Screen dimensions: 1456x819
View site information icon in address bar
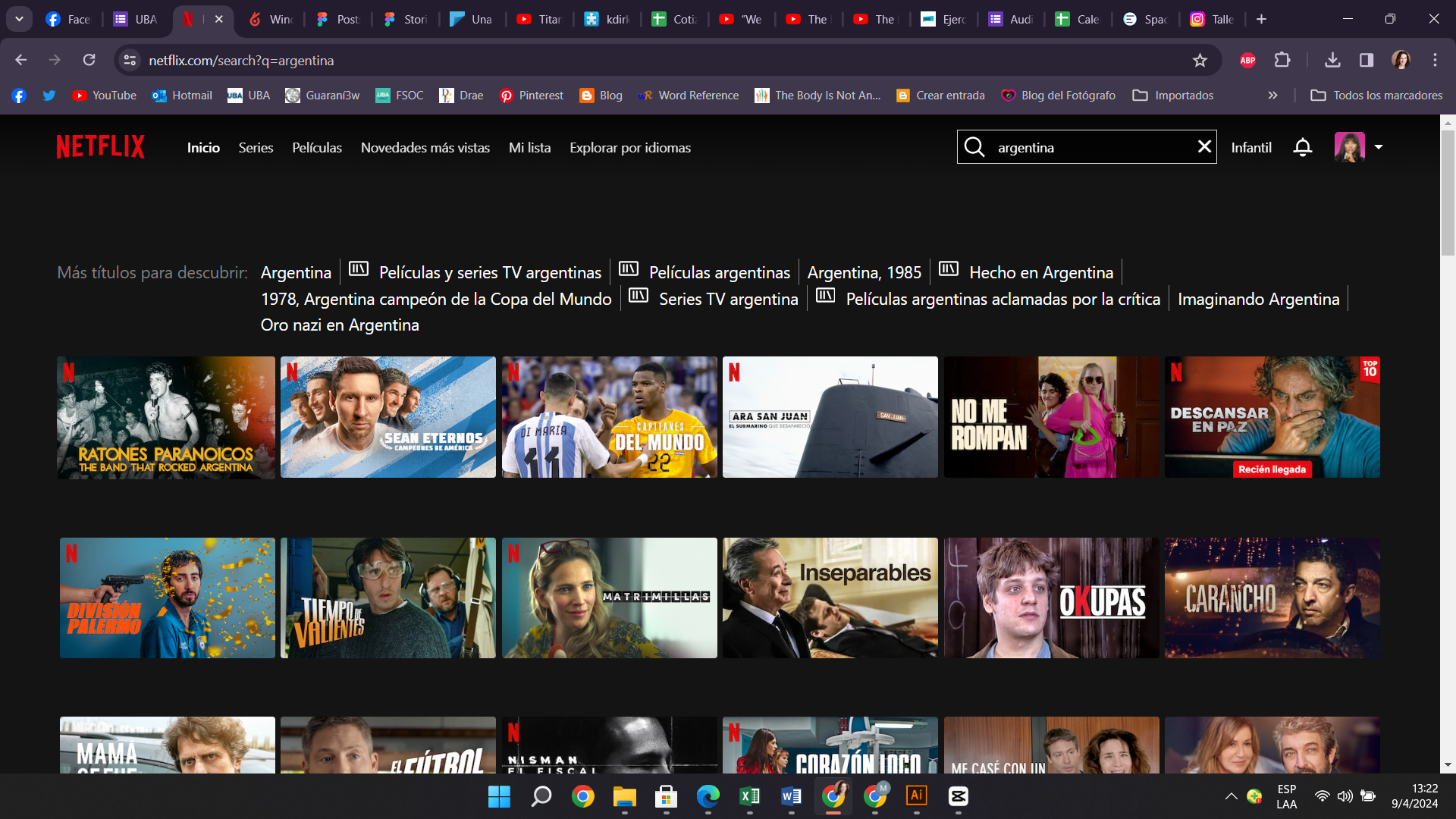click(x=130, y=60)
